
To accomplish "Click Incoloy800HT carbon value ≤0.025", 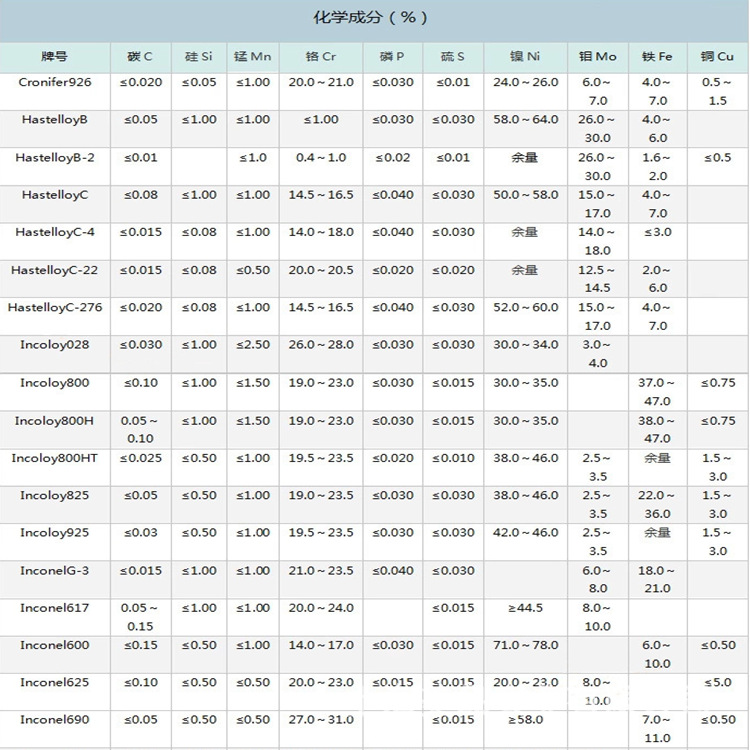I will [x=141, y=458].
